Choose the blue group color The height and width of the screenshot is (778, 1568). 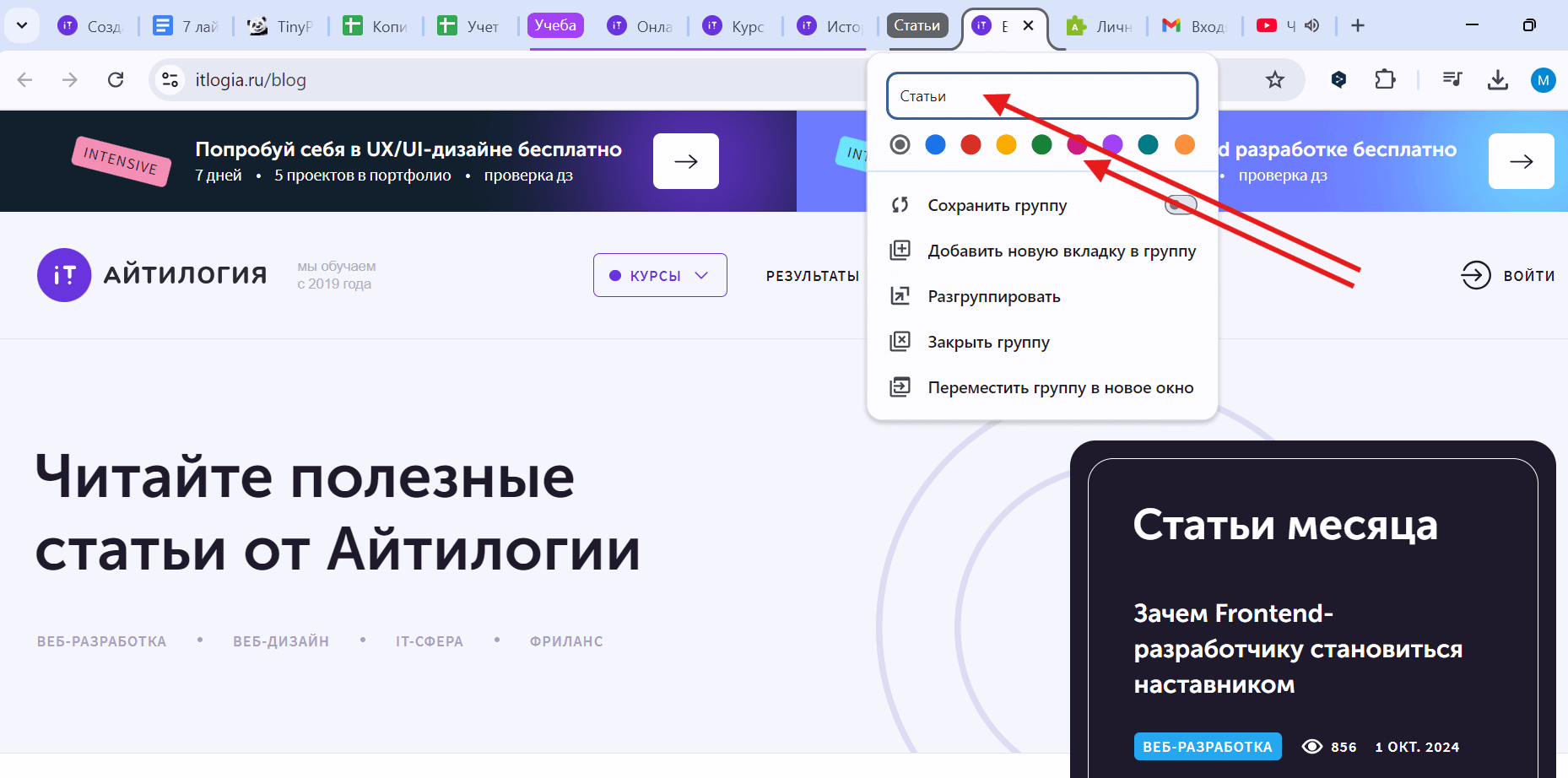coord(935,145)
